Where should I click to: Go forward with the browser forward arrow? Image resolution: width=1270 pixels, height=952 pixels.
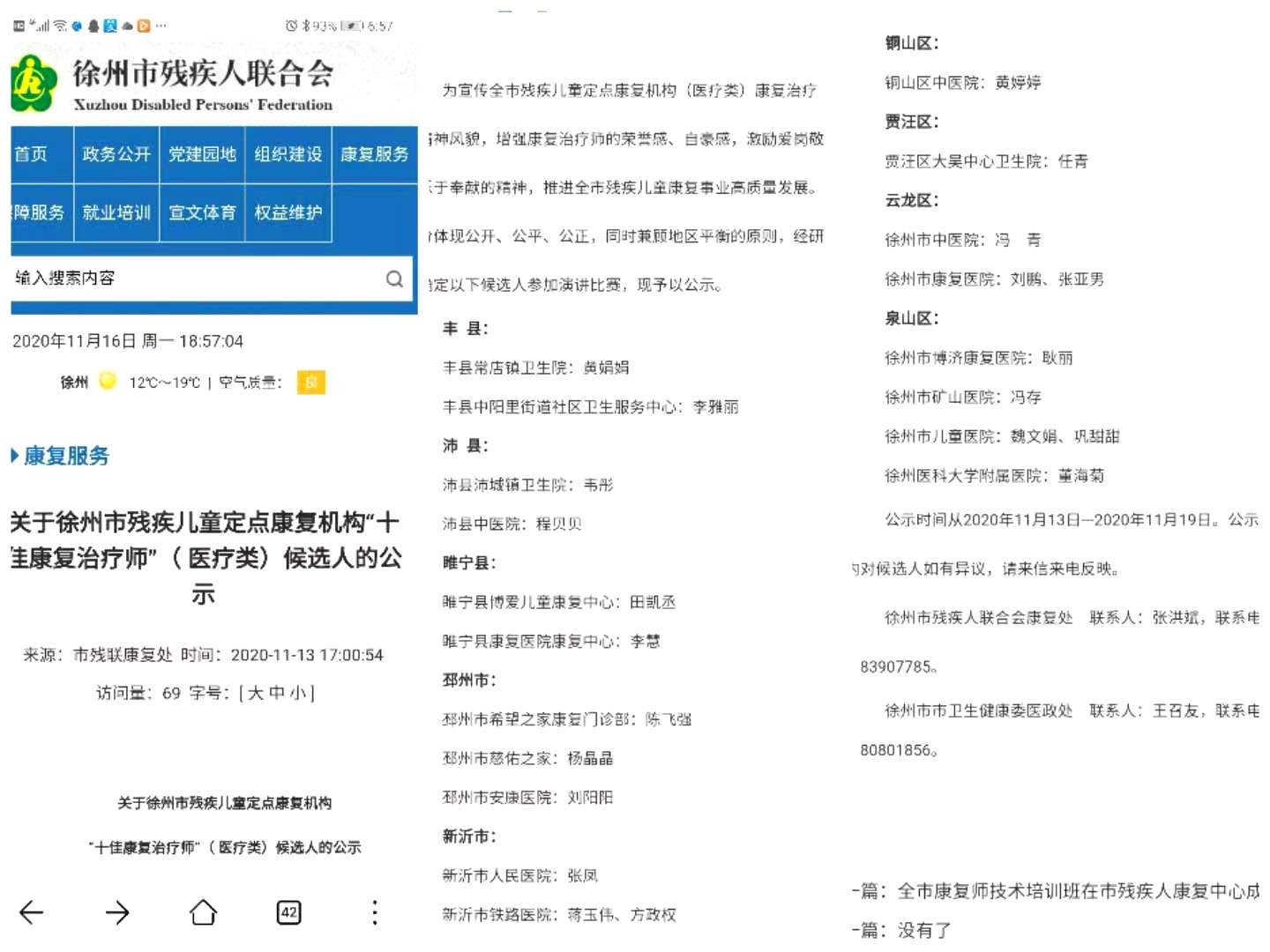[x=117, y=912]
